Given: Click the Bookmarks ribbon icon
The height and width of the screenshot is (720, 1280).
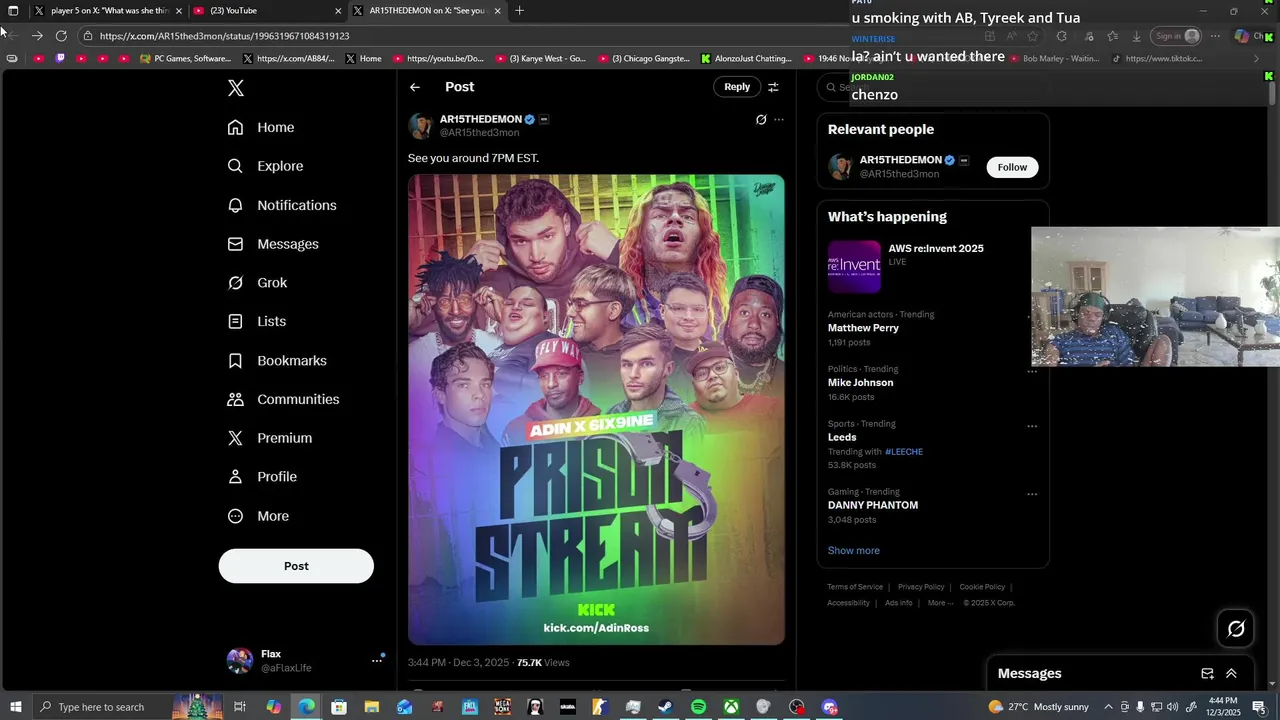Looking at the screenshot, I should [x=235, y=361].
